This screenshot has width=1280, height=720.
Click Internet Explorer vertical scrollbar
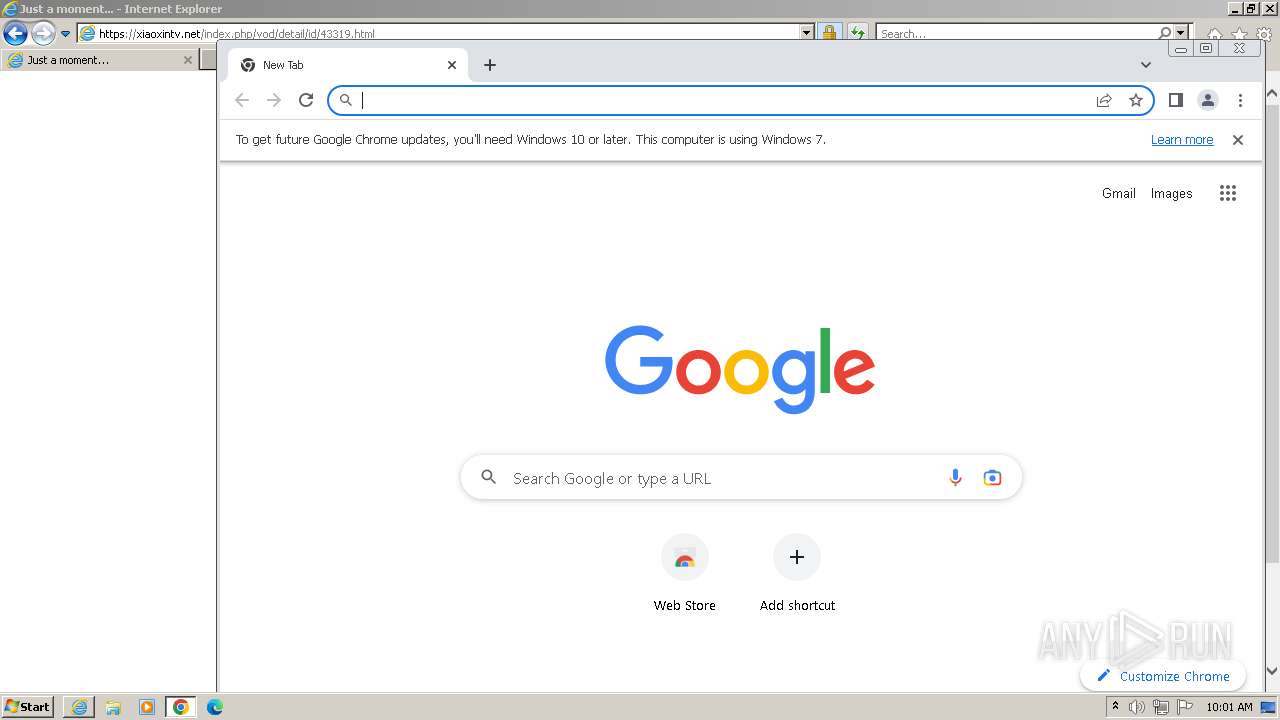[x=1272, y=380]
